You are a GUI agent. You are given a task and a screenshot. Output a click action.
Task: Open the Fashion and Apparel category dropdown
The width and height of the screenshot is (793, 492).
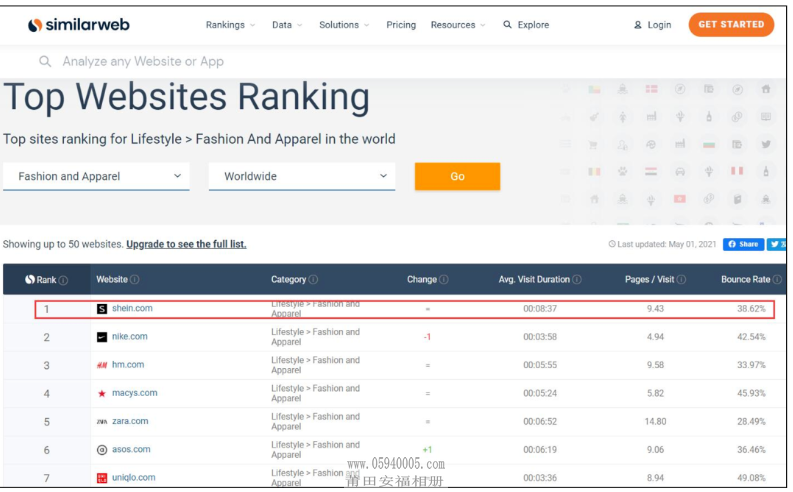pyautogui.click(x=96, y=176)
